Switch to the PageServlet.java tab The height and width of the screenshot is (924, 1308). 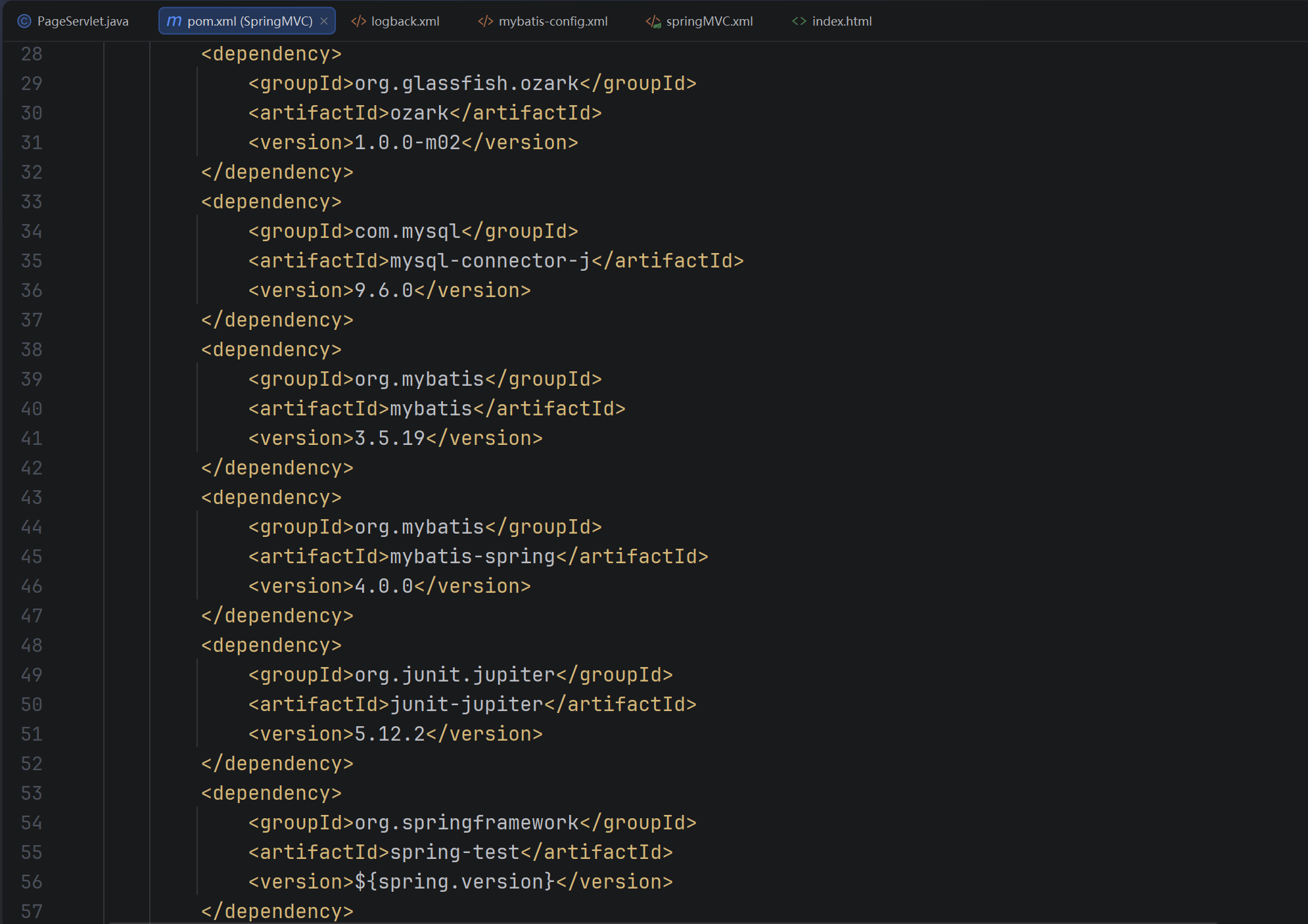pyautogui.click(x=73, y=21)
